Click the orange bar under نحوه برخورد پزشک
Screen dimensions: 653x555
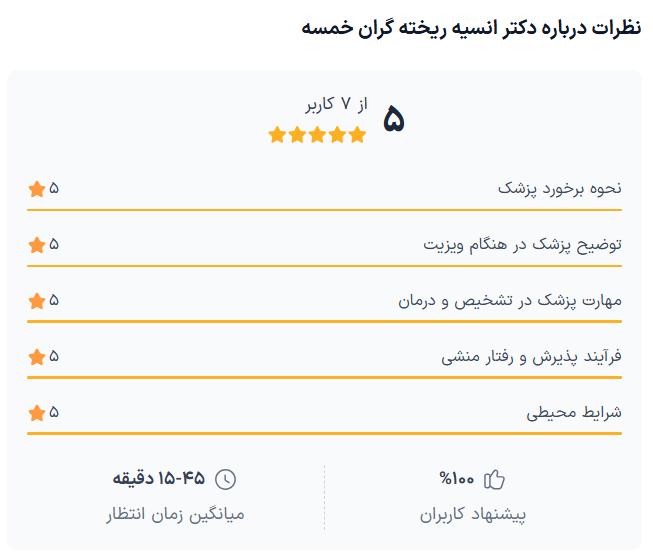click(325, 210)
